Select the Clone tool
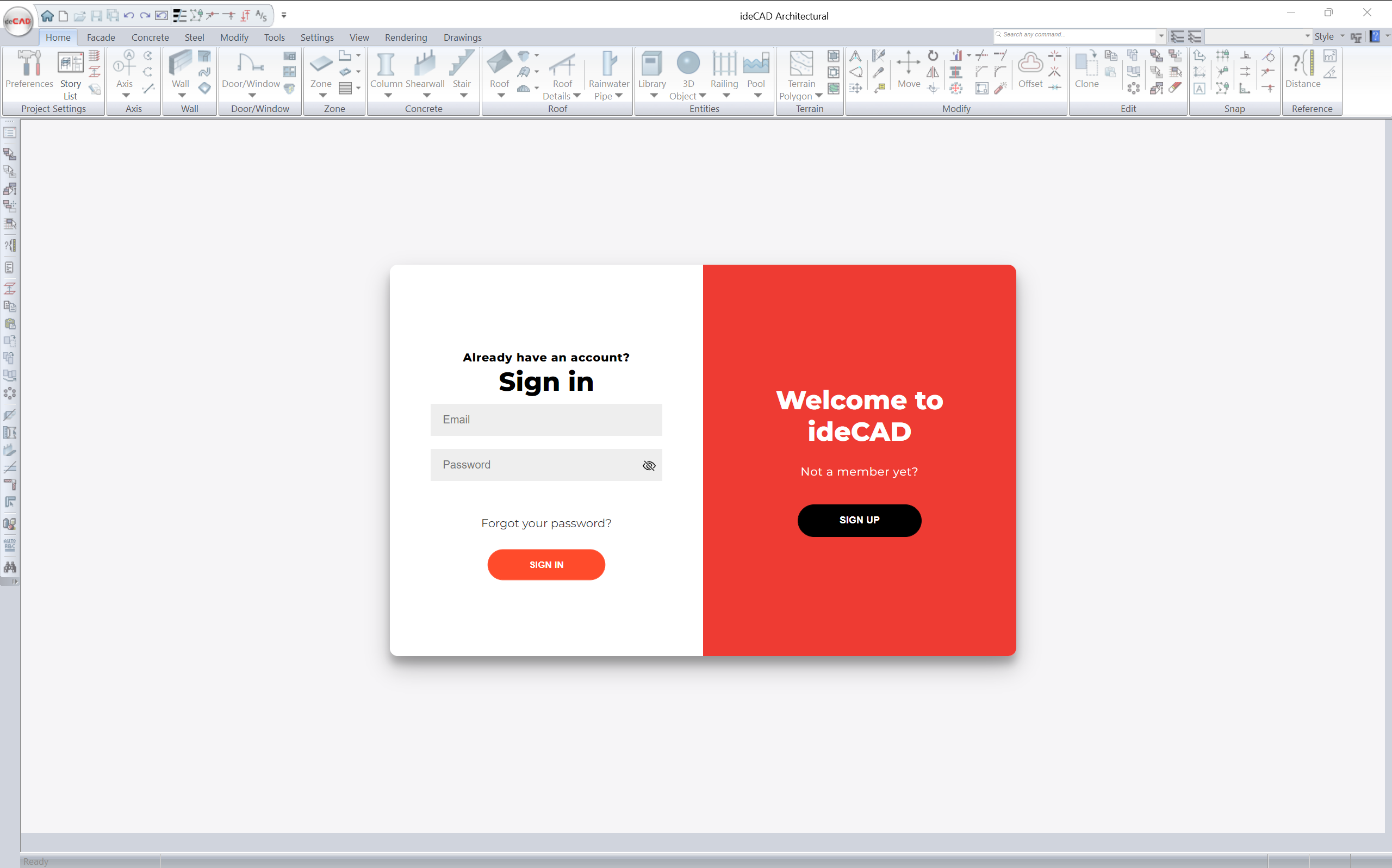The height and width of the screenshot is (868, 1392). pyautogui.click(x=1086, y=70)
